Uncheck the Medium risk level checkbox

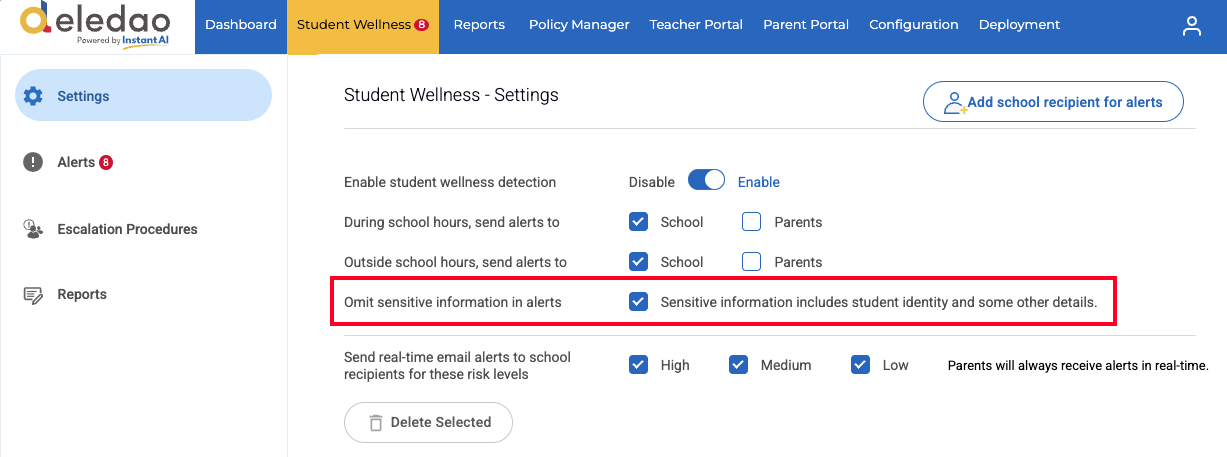(x=738, y=365)
